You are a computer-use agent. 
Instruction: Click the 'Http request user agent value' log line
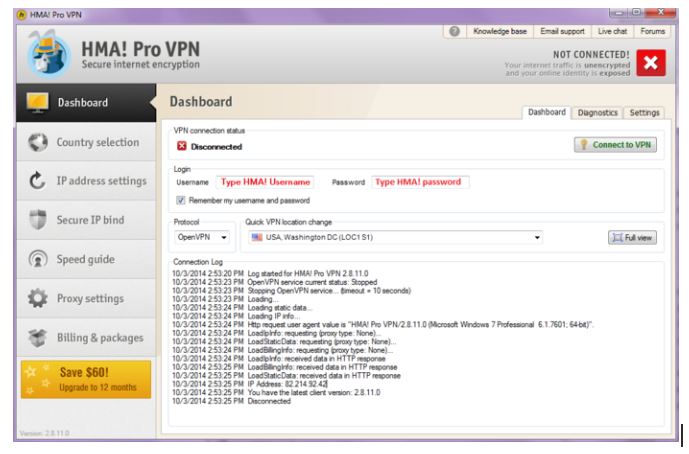click(x=383, y=324)
